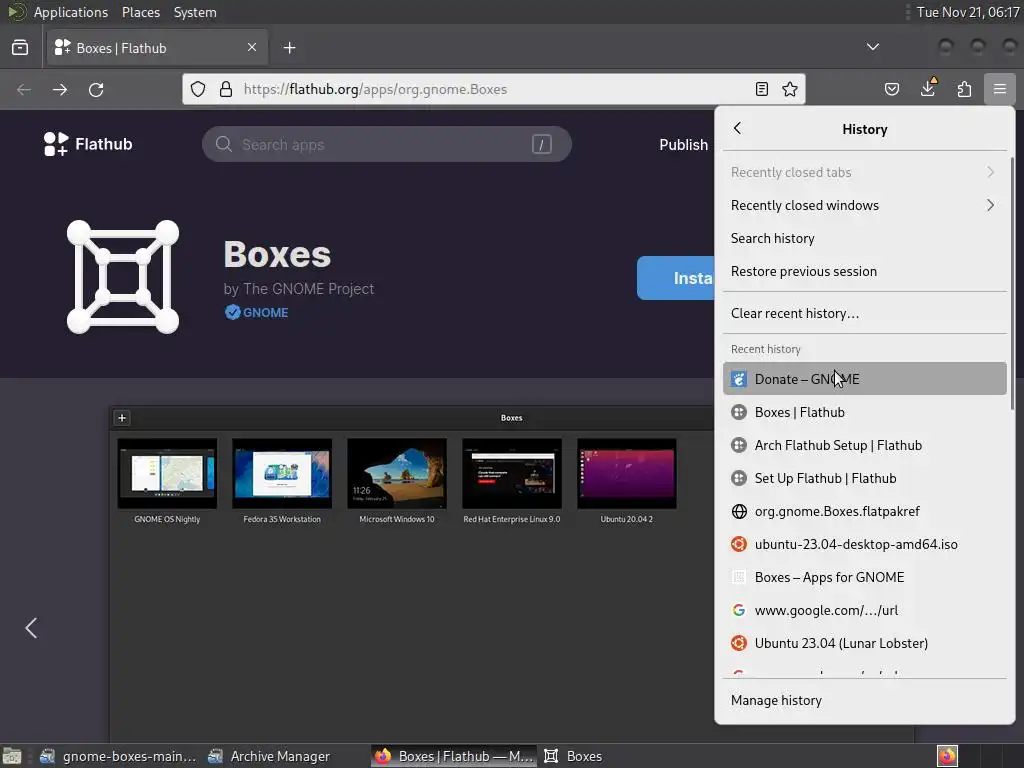Bookmark this page with star icon

[790, 89]
